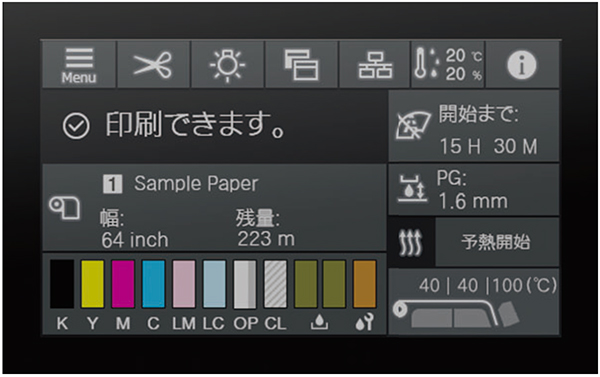Open the Menu hamburger button
Viewport: 600px width, 377px height.
click(x=79, y=65)
